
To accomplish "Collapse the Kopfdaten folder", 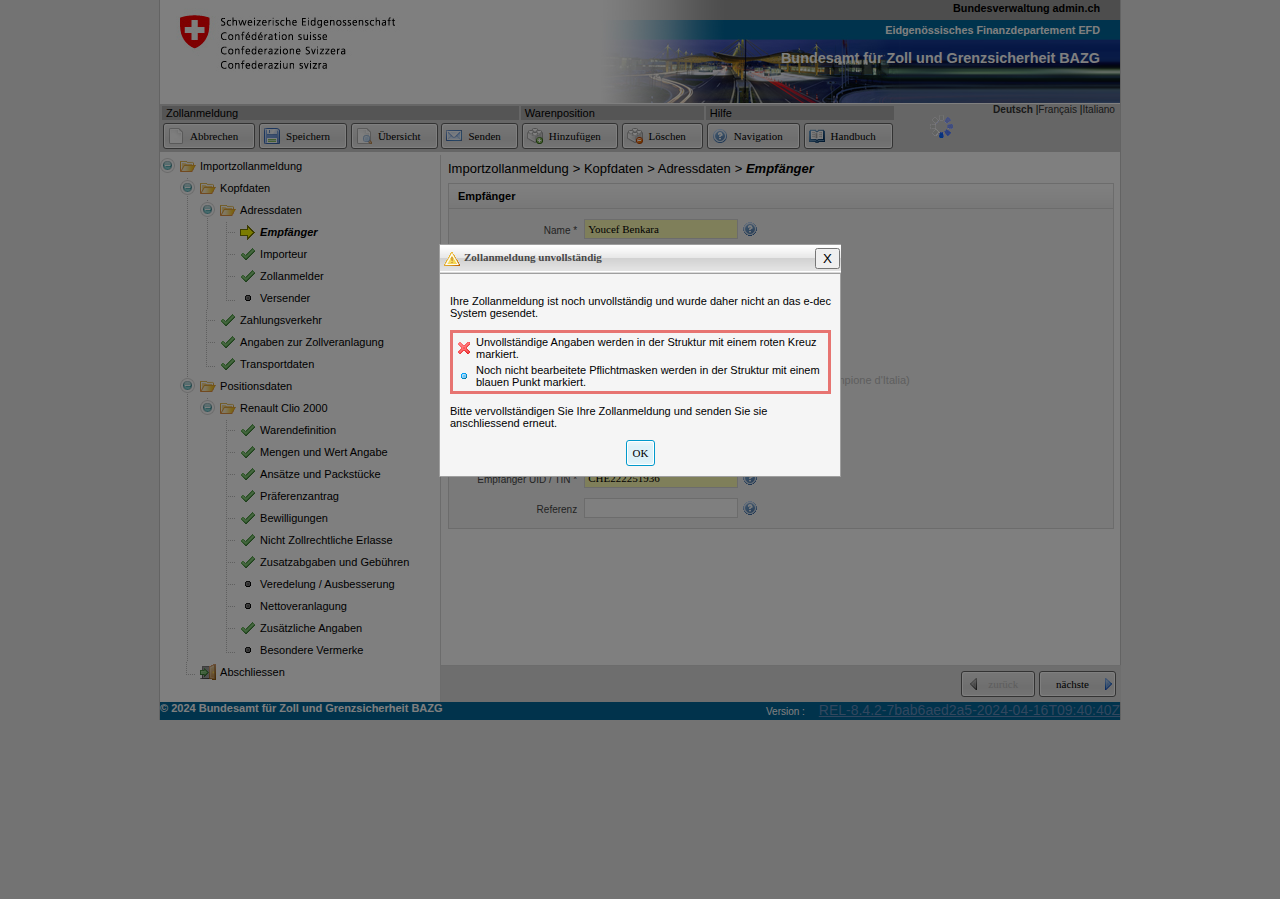I will [x=187, y=188].
